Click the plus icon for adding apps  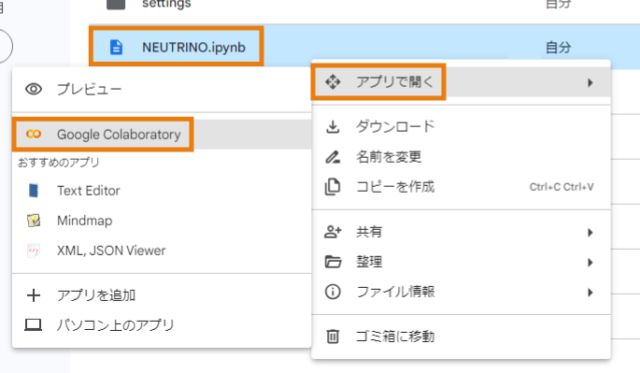33,295
